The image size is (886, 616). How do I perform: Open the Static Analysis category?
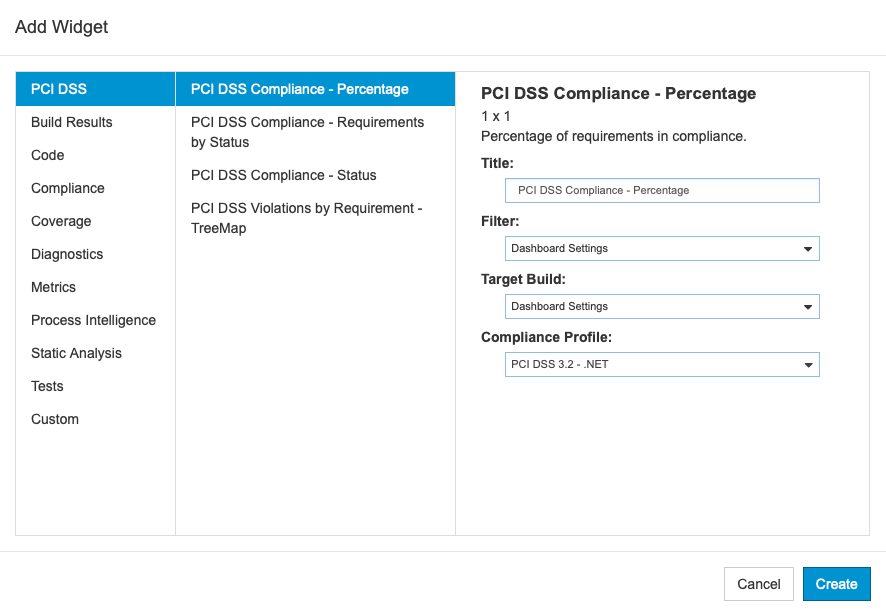coord(95,353)
